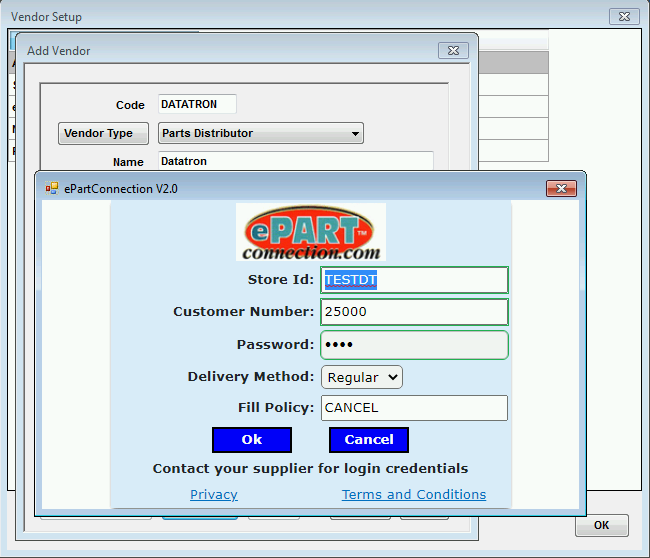
Task: Click OK in the Vendor Setup window
Action: tap(601, 525)
